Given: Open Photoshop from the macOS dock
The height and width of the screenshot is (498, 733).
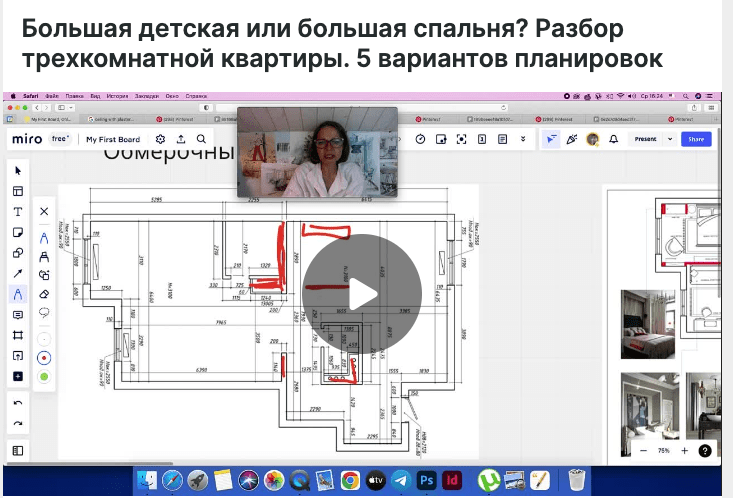Looking at the screenshot, I should pyautogui.click(x=426, y=479).
